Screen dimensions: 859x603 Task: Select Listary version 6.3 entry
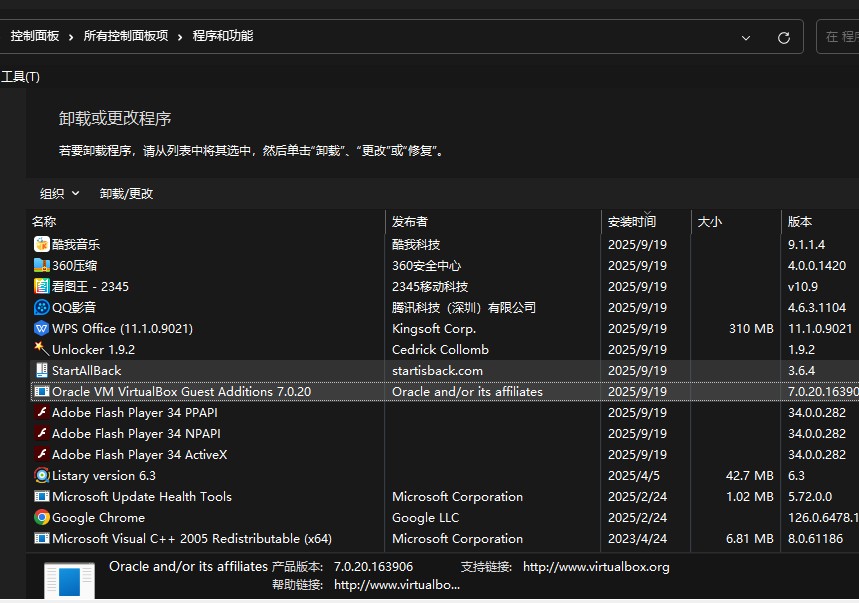point(104,475)
